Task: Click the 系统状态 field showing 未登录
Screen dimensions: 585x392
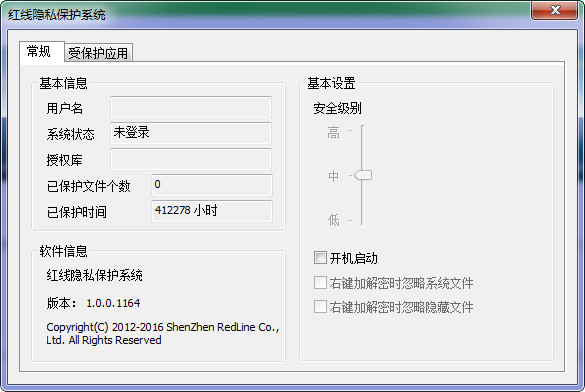Action: [x=191, y=133]
